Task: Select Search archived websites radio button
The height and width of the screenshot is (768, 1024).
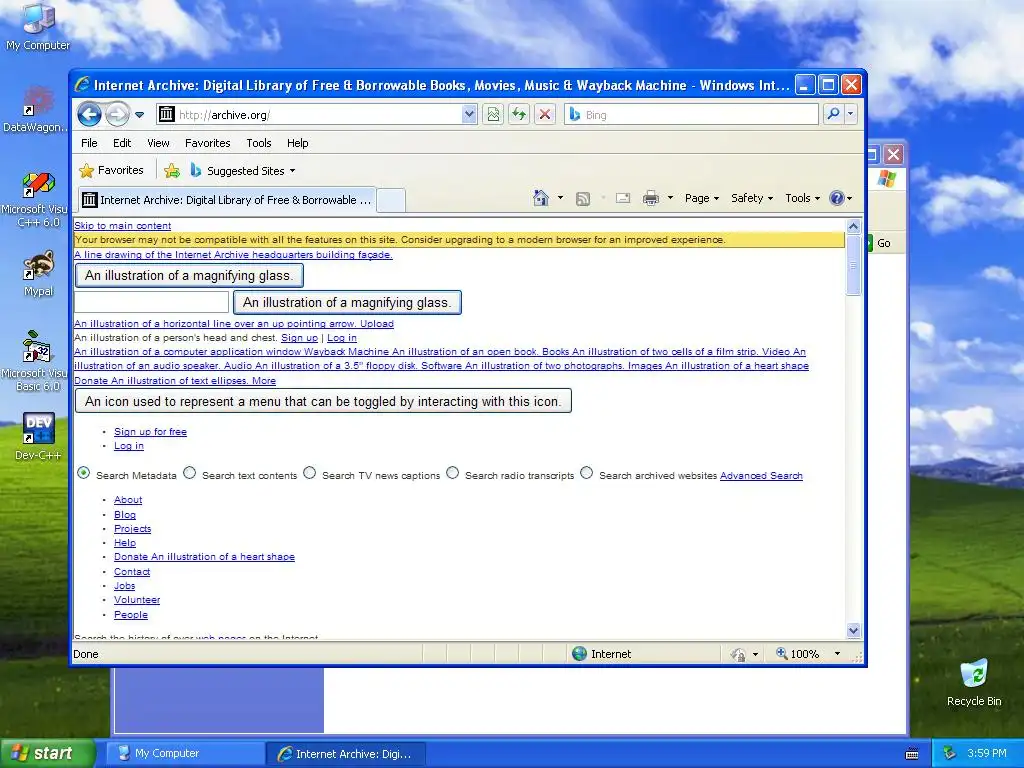Action: (586, 473)
